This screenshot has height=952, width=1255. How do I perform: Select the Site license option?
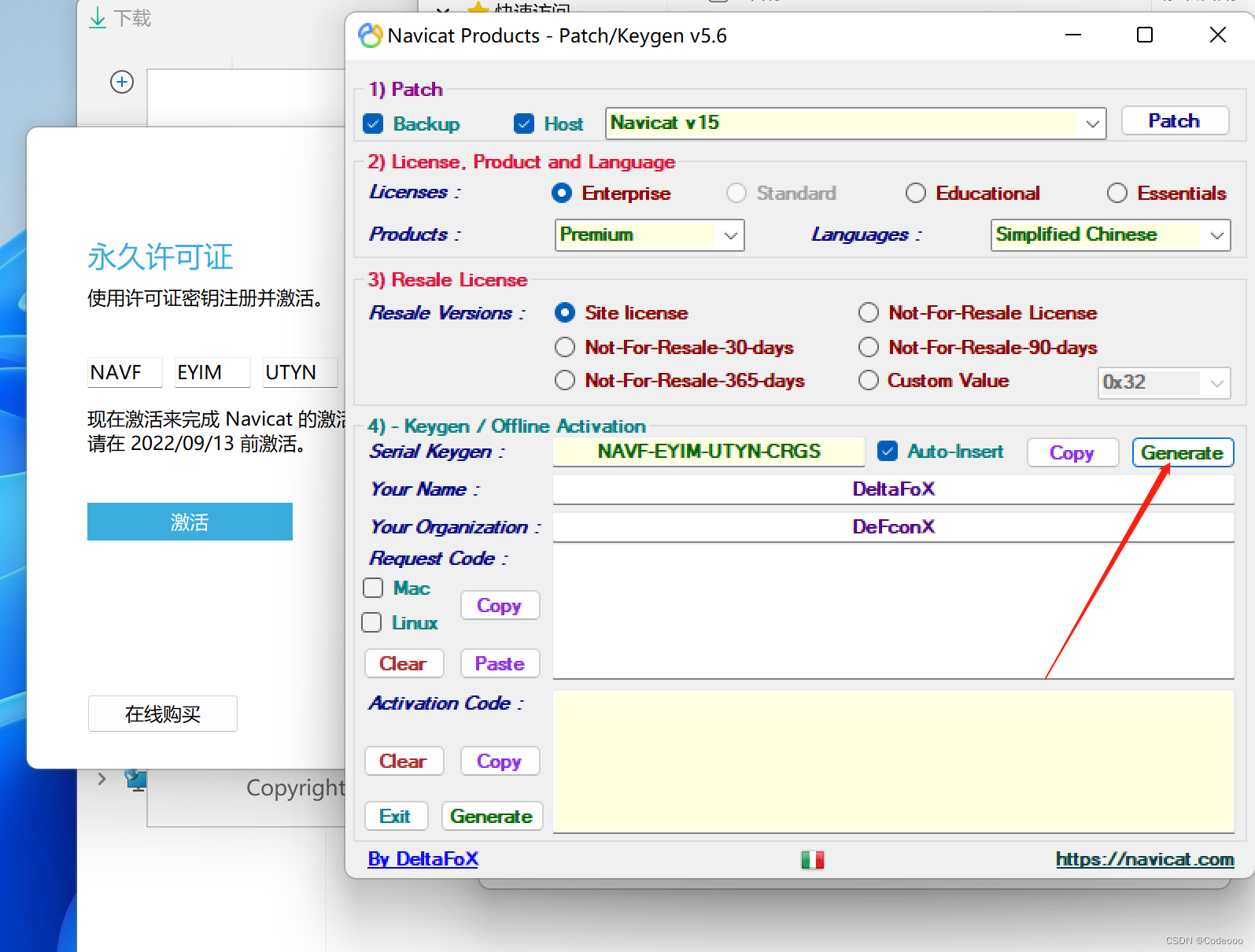point(565,312)
